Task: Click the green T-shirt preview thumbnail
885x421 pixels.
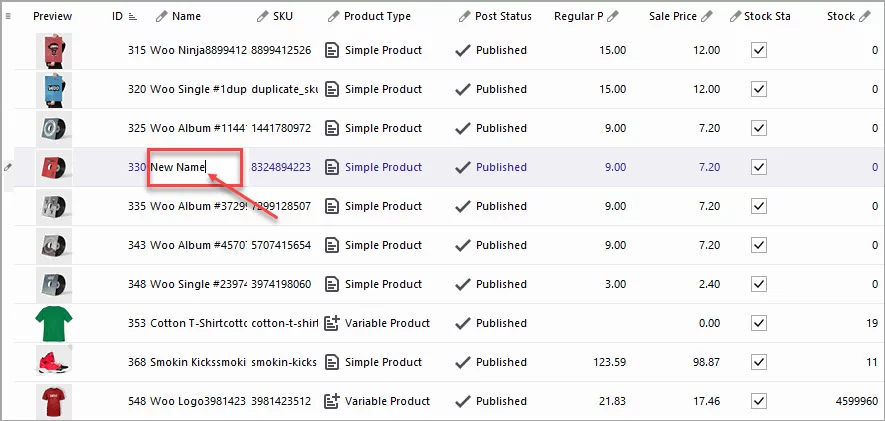Action: (x=54, y=323)
